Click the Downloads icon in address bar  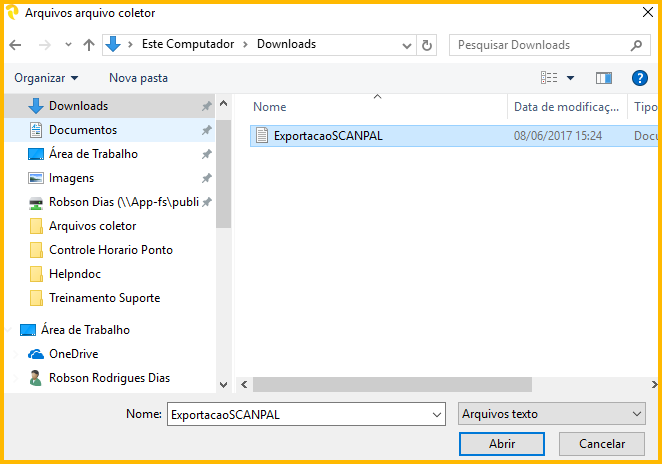click(x=113, y=44)
